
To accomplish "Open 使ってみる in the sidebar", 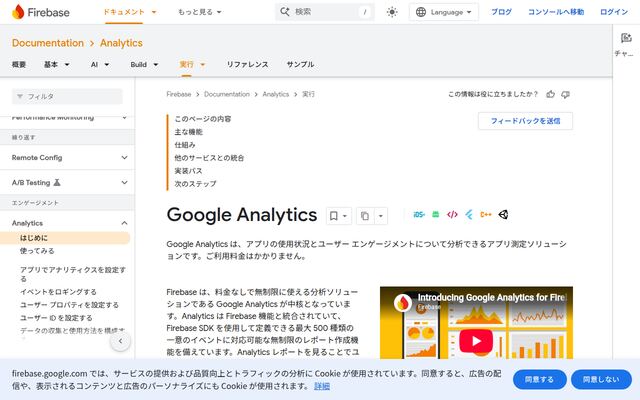I will pyautogui.click(x=37, y=251).
